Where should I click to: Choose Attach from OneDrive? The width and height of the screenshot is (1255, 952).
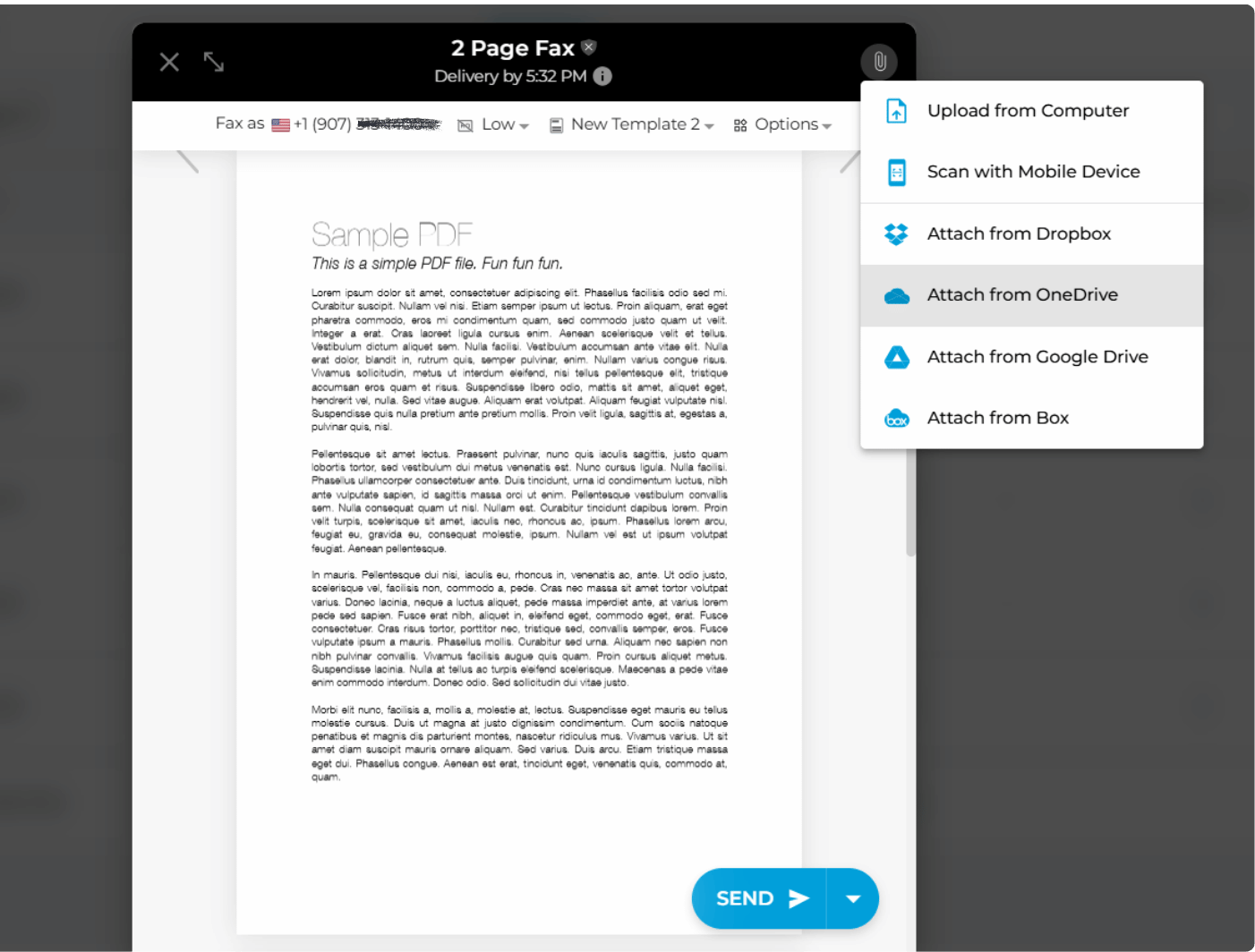coord(1031,295)
